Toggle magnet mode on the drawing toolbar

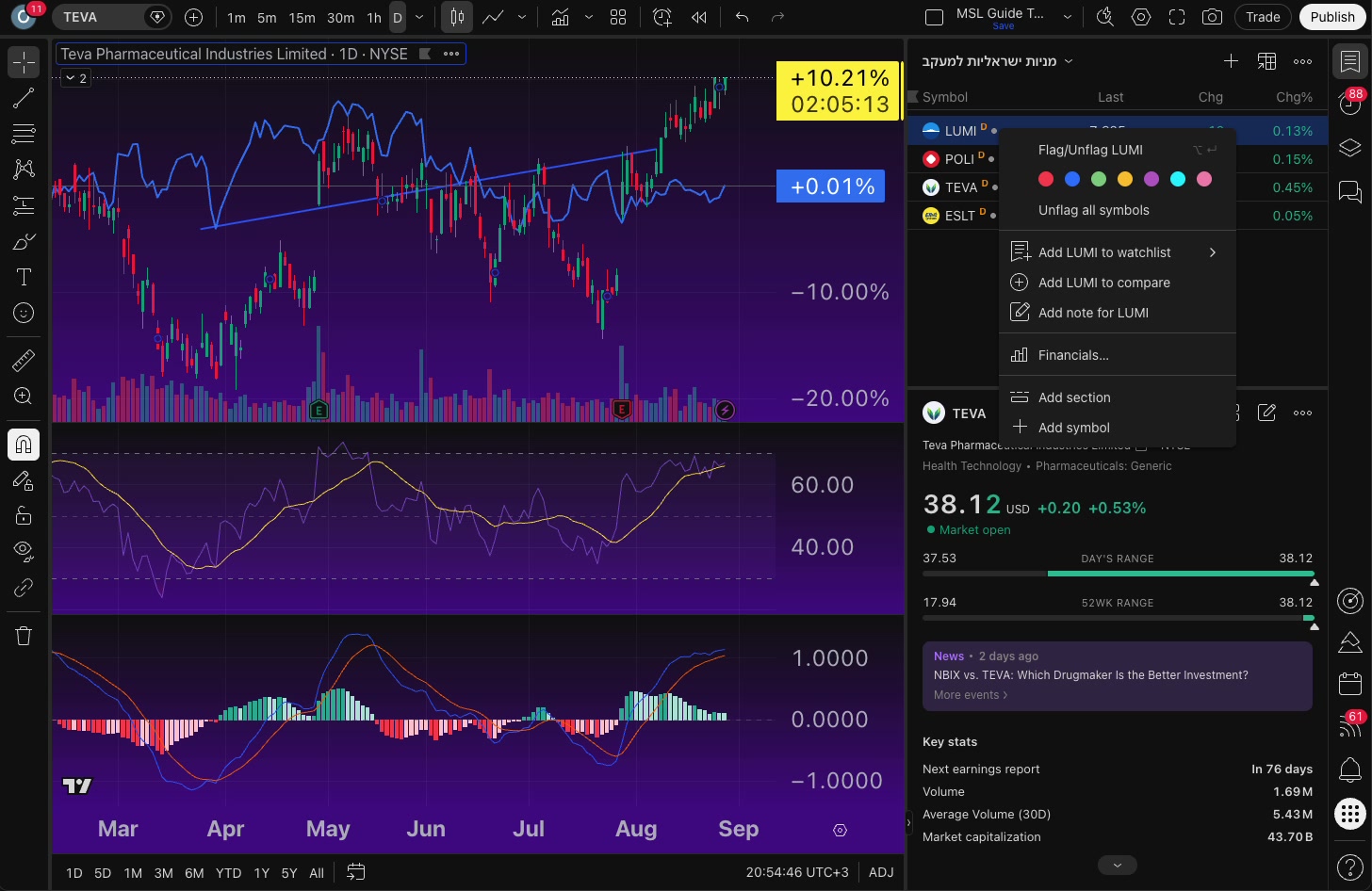24,444
